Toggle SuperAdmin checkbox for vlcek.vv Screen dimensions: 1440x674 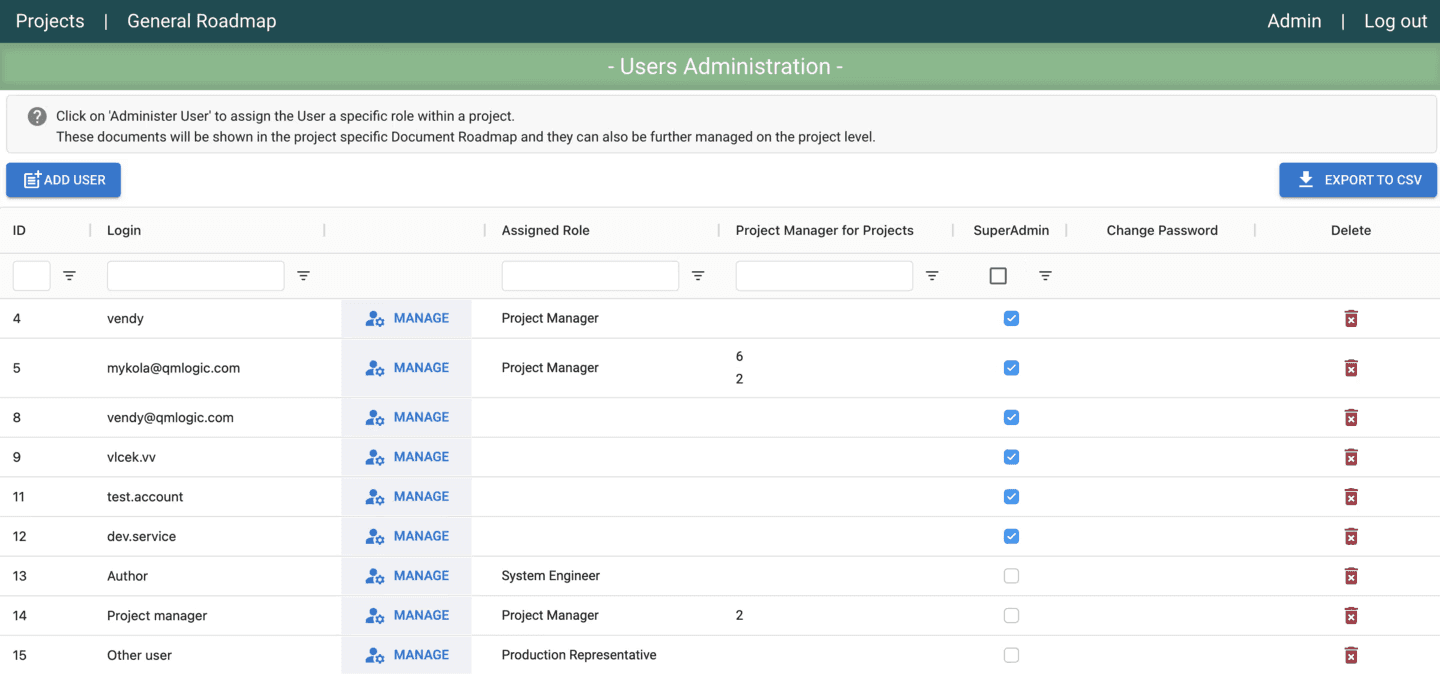point(1011,457)
